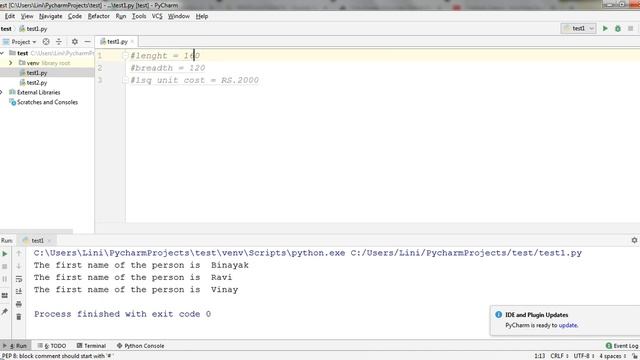Click the print console output icon

pyautogui.click(x=19, y=304)
